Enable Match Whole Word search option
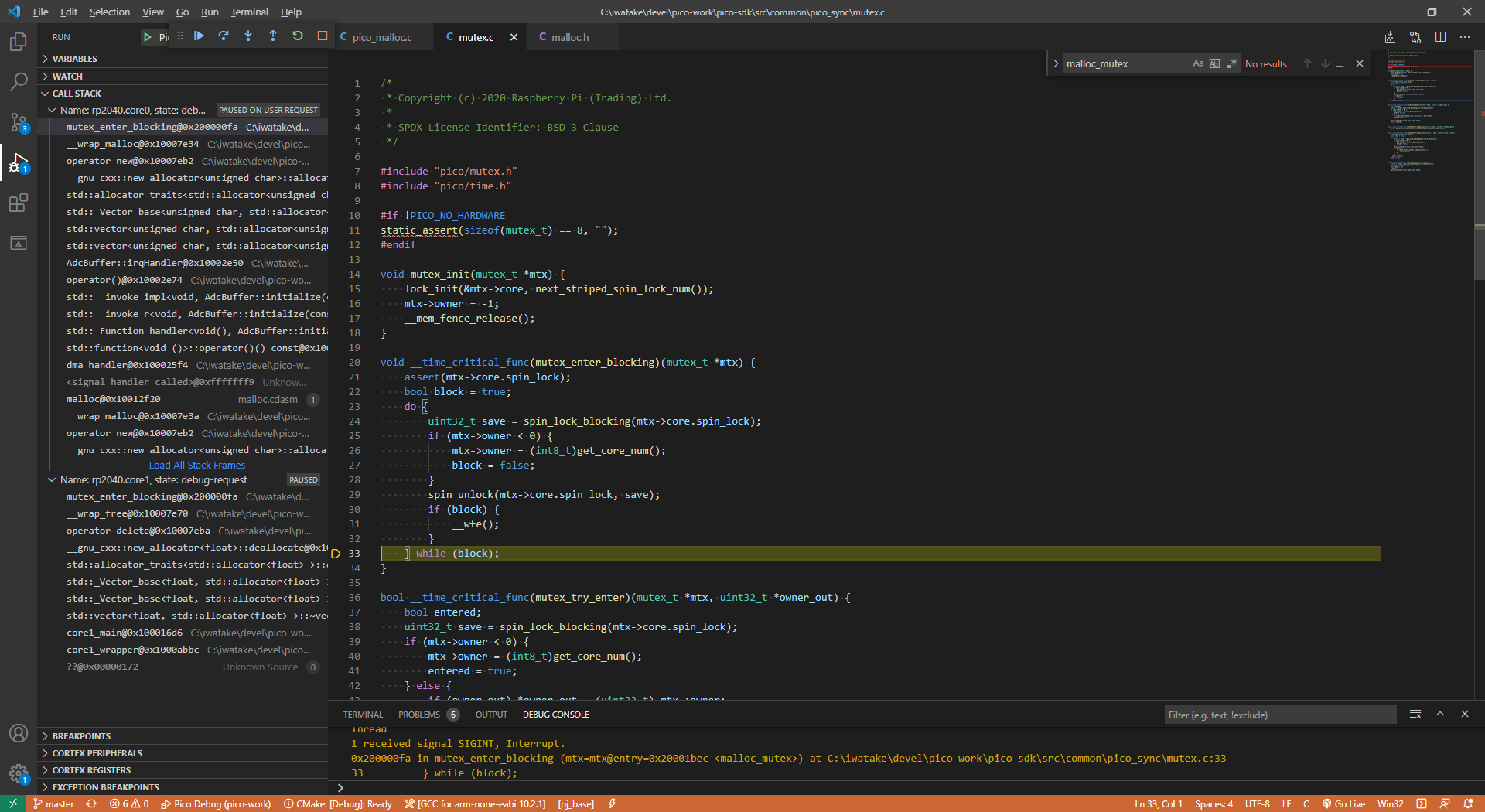The width and height of the screenshot is (1485, 812). [1215, 63]
